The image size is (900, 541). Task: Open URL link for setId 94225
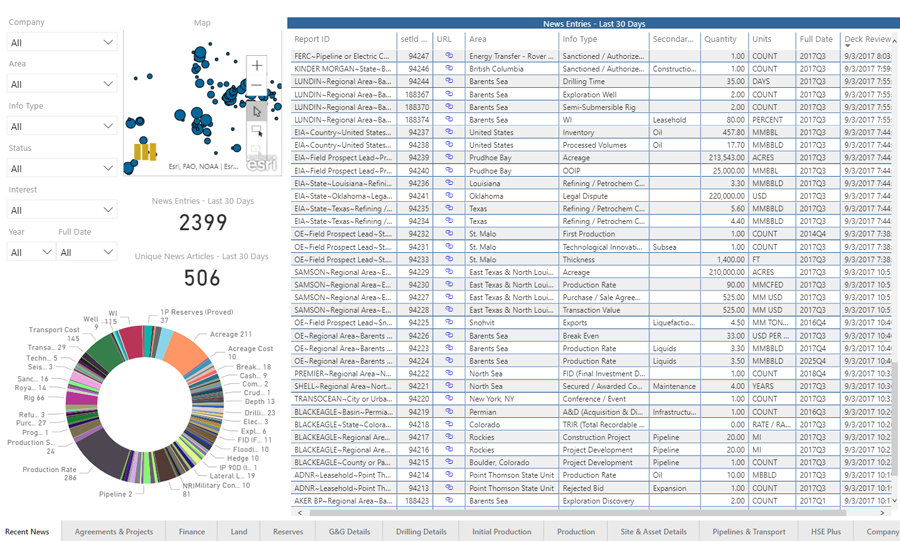tap(449, 322)
